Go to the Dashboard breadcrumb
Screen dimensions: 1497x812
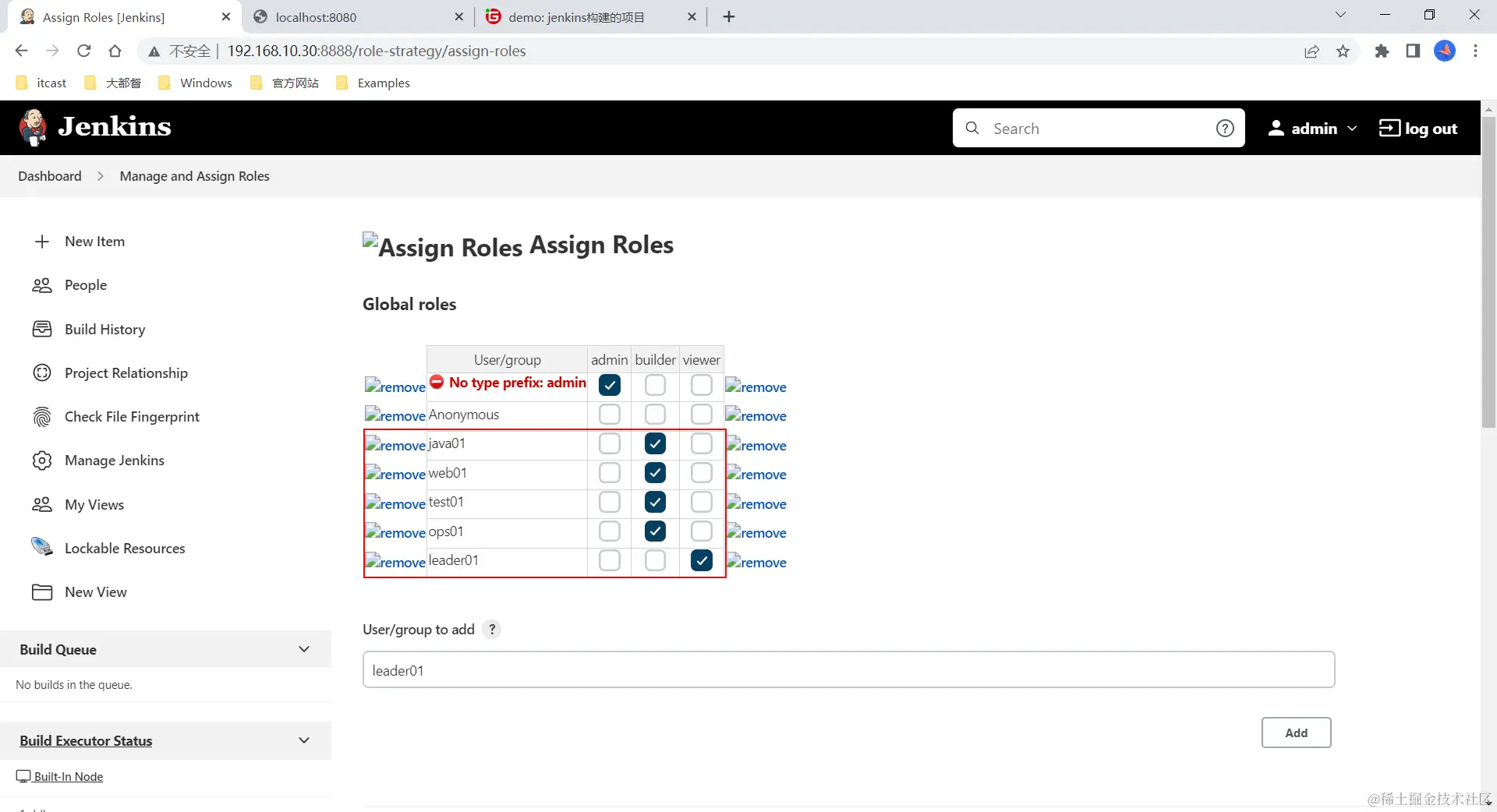point(50,176)
